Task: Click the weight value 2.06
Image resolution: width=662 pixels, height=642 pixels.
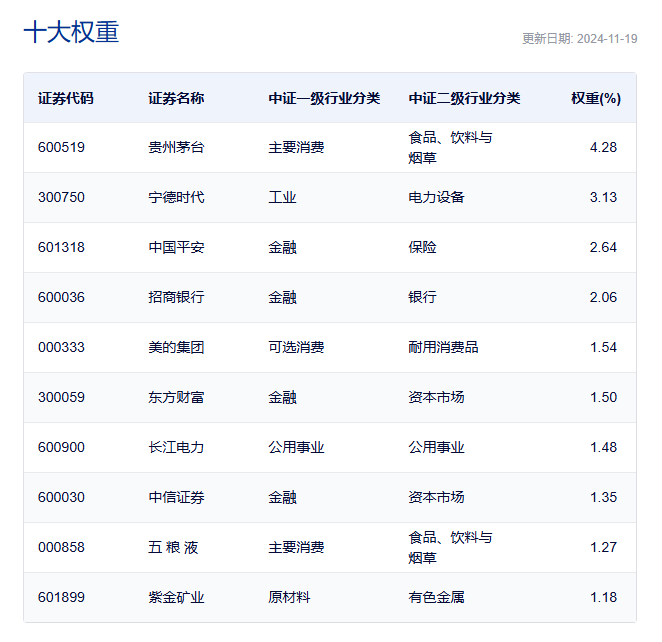Action: (603, 297)
